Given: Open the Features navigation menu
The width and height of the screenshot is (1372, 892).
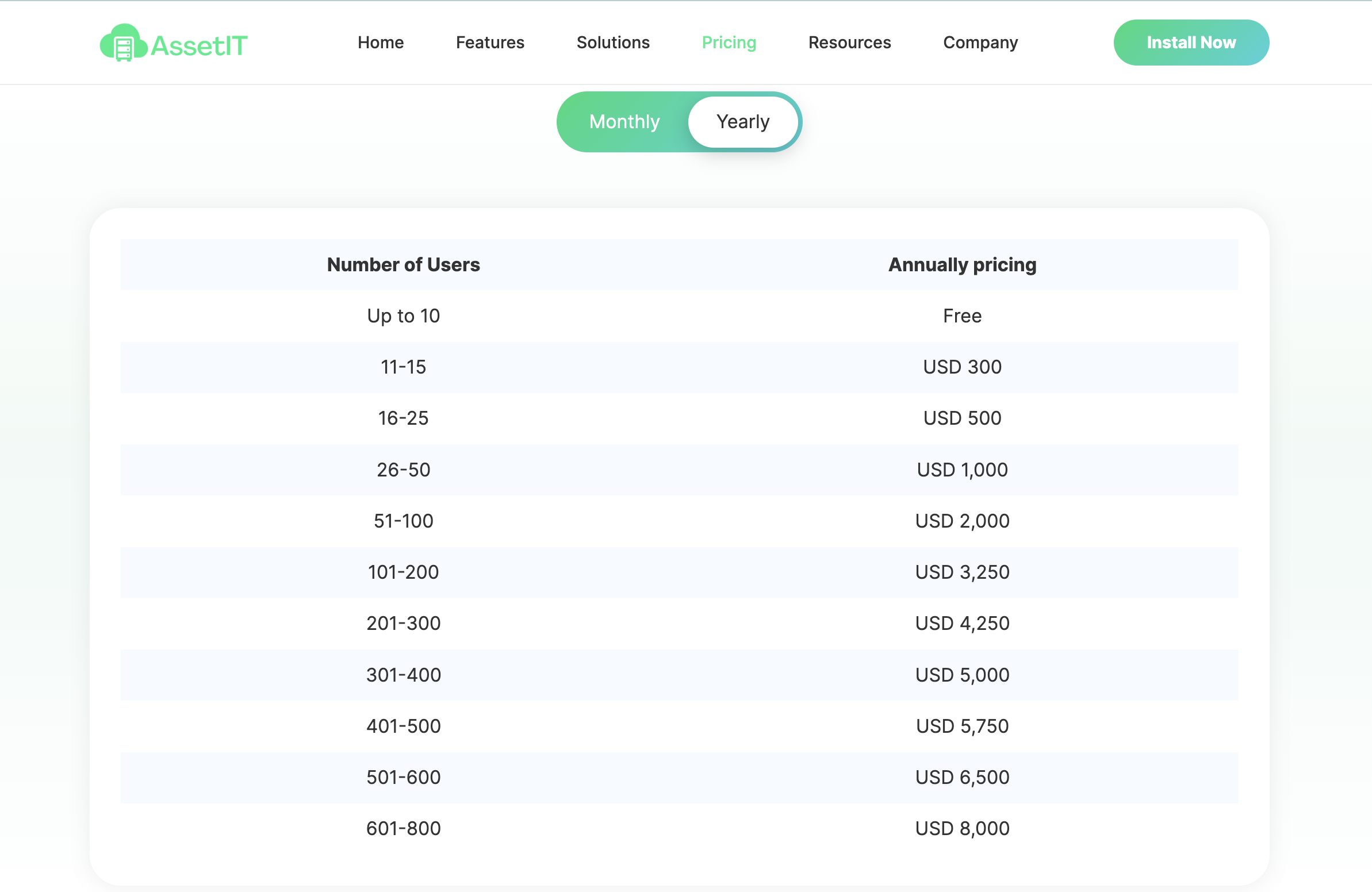Looking at the screenshot, I should 490,43.
